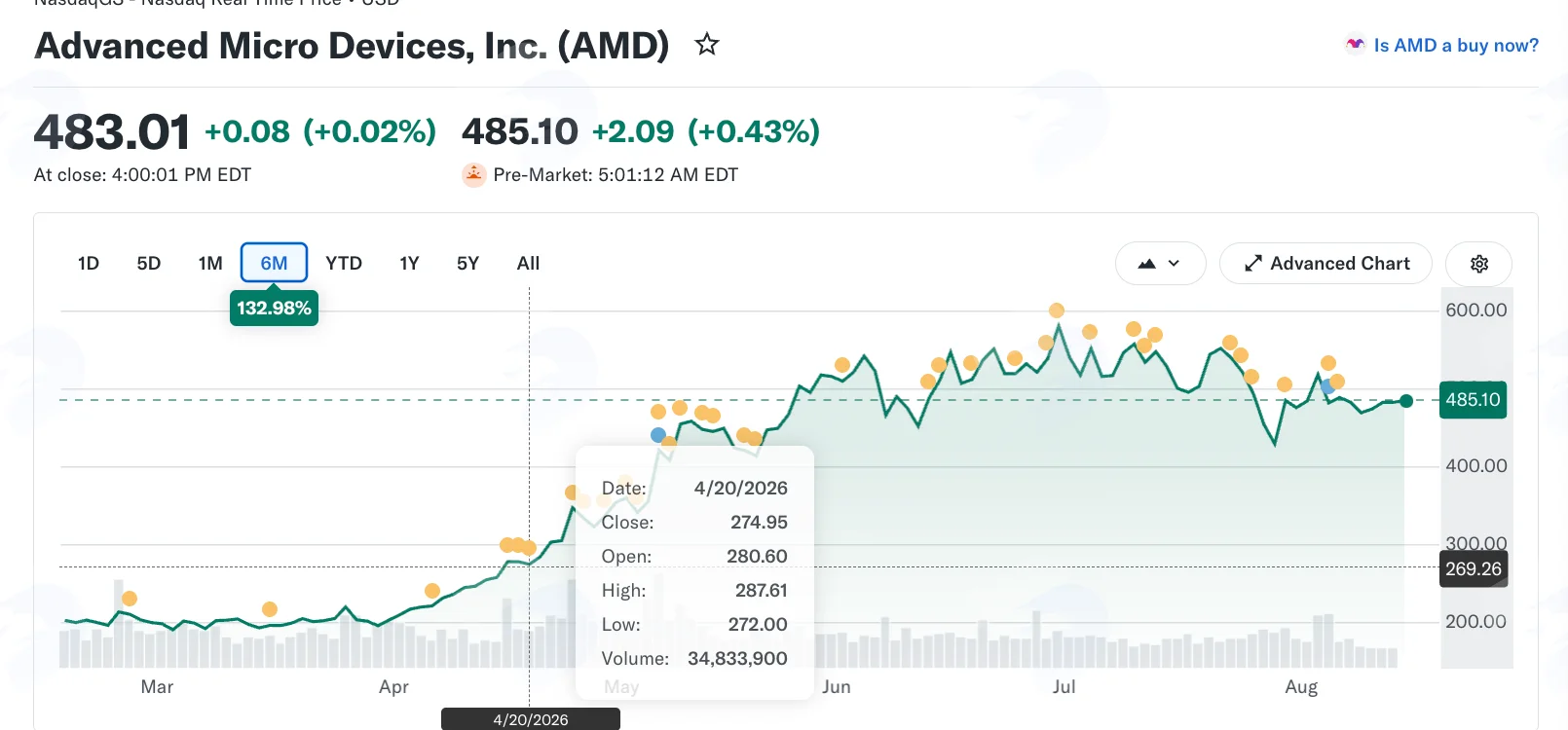The height and width of the screenshot is (730, 1568).
Task: Add AMD to watchlist with star icon
Action: (x=707, y=44)
